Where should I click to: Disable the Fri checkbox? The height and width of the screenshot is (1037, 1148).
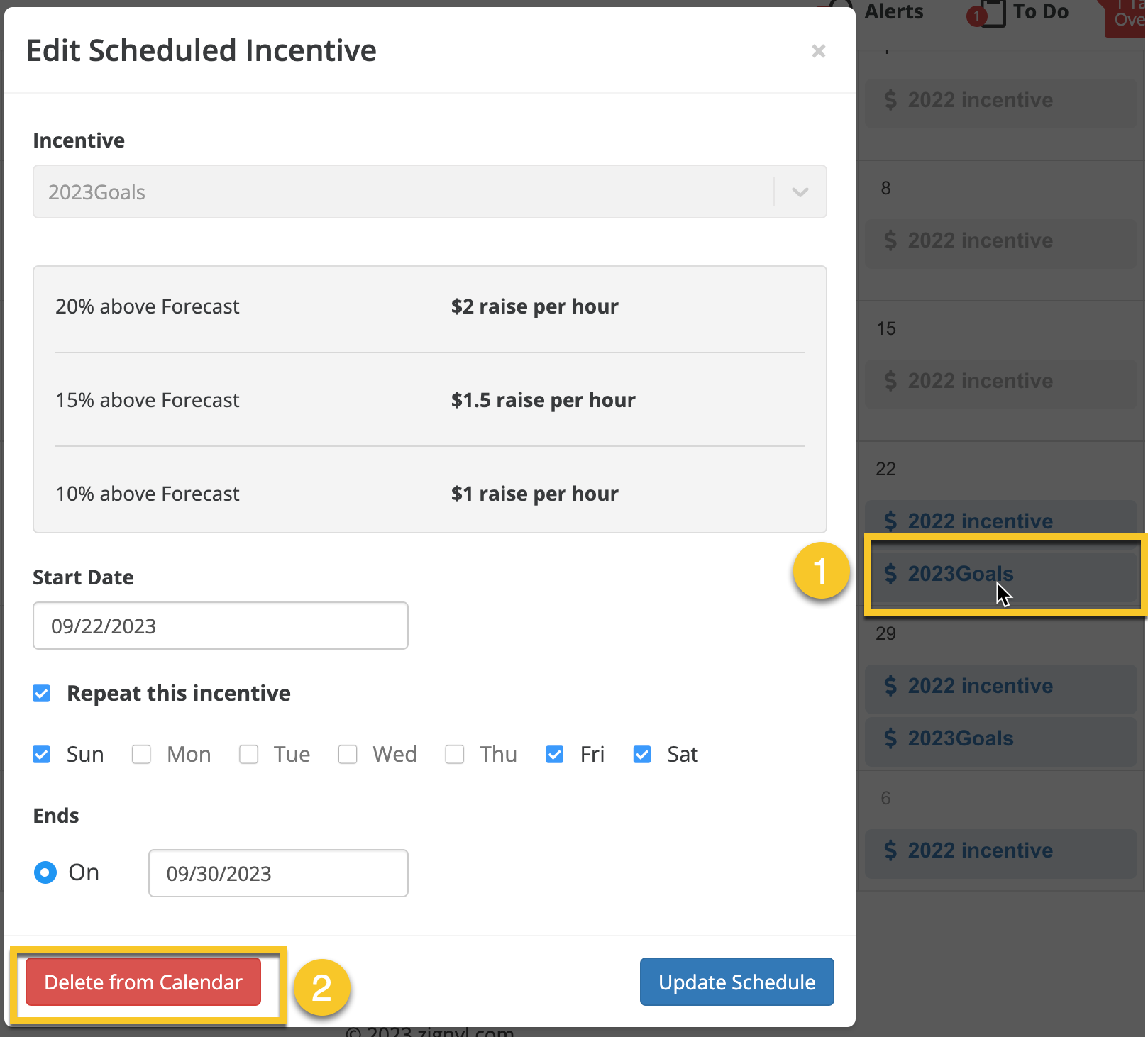[555, 754]
